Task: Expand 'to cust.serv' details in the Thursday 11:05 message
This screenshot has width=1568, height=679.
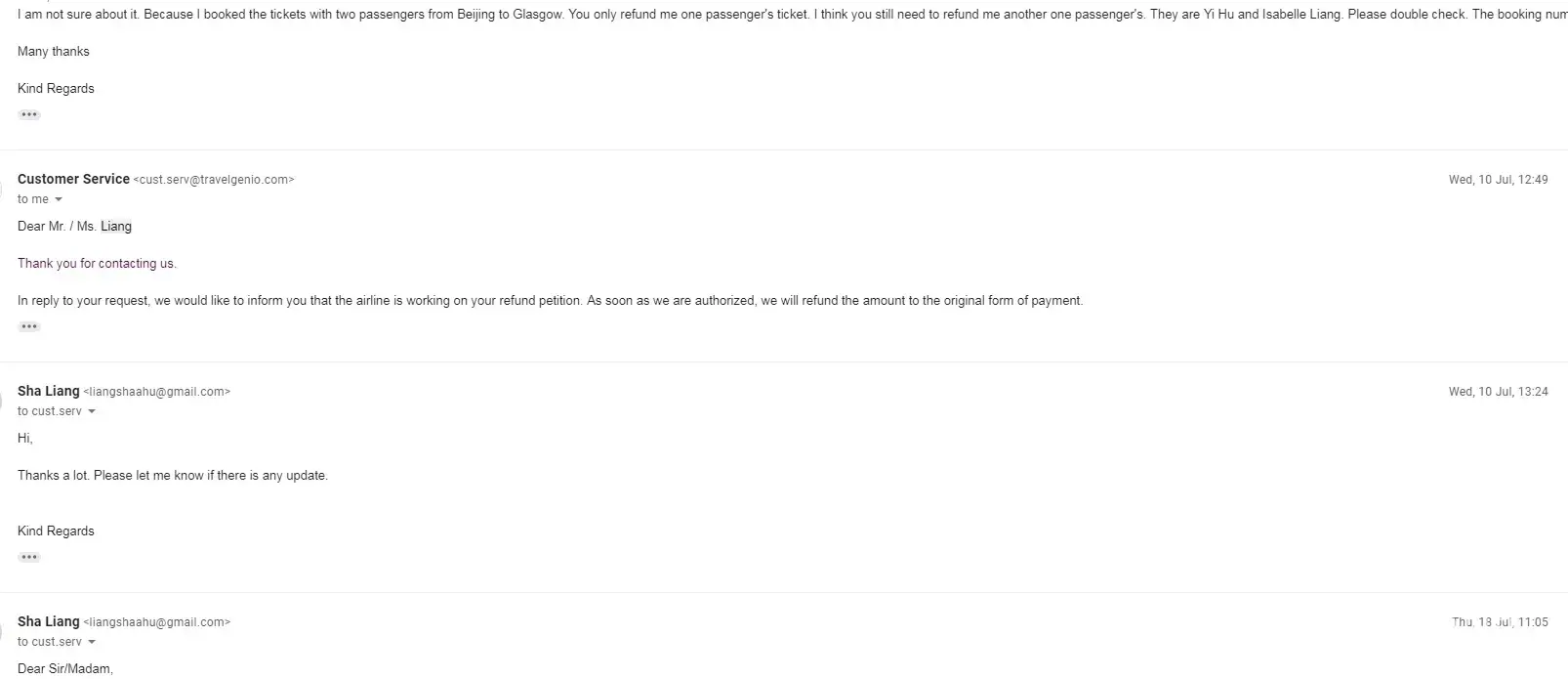Action: pos(92,643)
